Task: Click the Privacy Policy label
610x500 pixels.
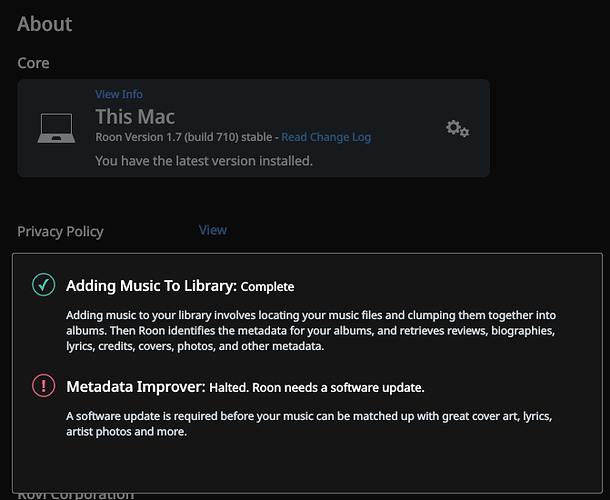Action: pos(60,231)
